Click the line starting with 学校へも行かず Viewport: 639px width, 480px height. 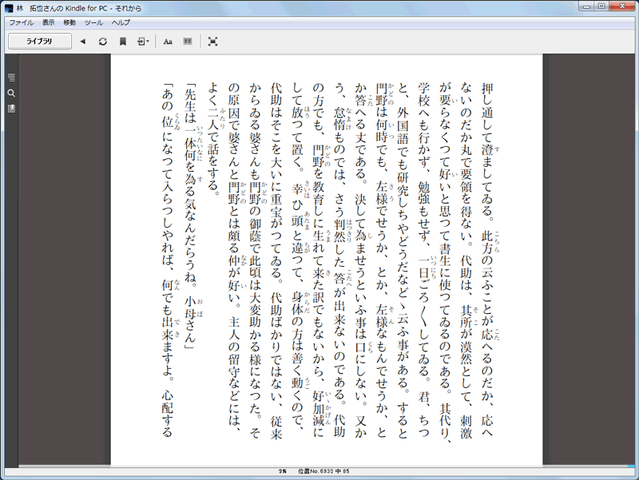pyautogui.click(x=424, y=259)
